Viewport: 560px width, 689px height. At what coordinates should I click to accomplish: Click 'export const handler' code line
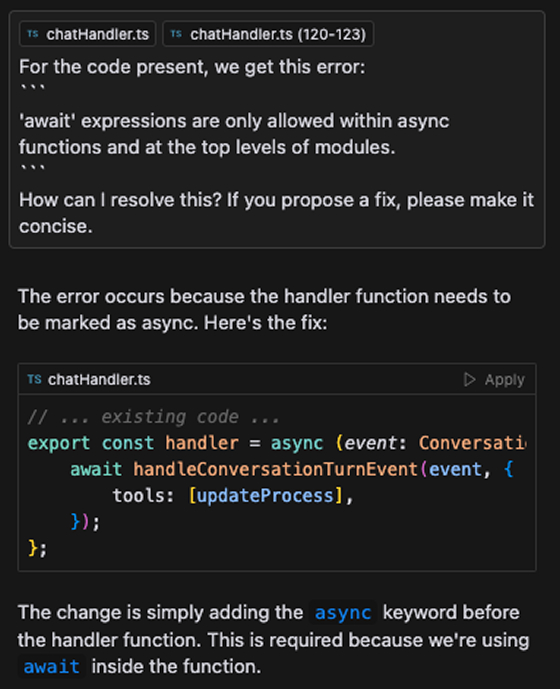tap(276, 443)
